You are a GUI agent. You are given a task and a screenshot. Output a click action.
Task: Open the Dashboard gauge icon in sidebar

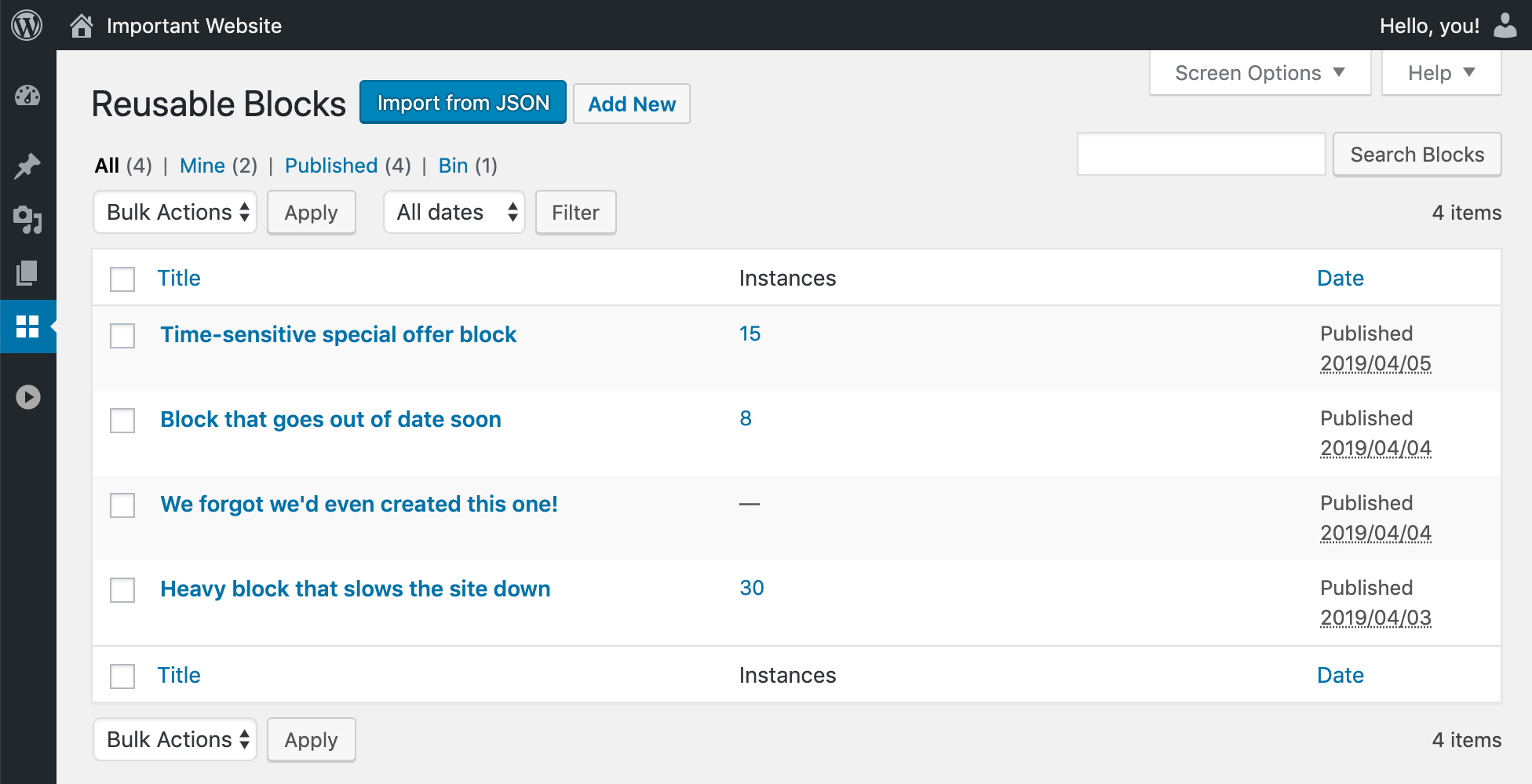(x=27, y=96)
